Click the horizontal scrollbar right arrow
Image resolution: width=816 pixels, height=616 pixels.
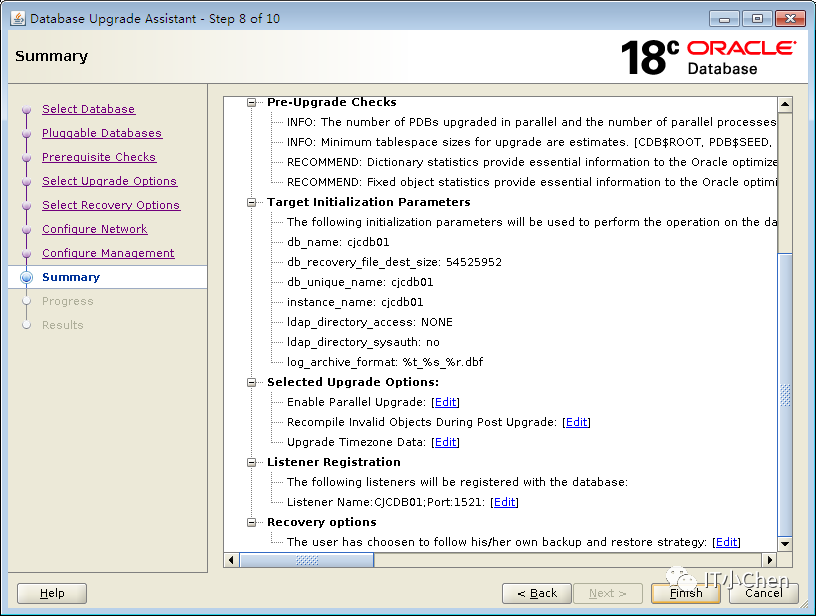point(770,560)
